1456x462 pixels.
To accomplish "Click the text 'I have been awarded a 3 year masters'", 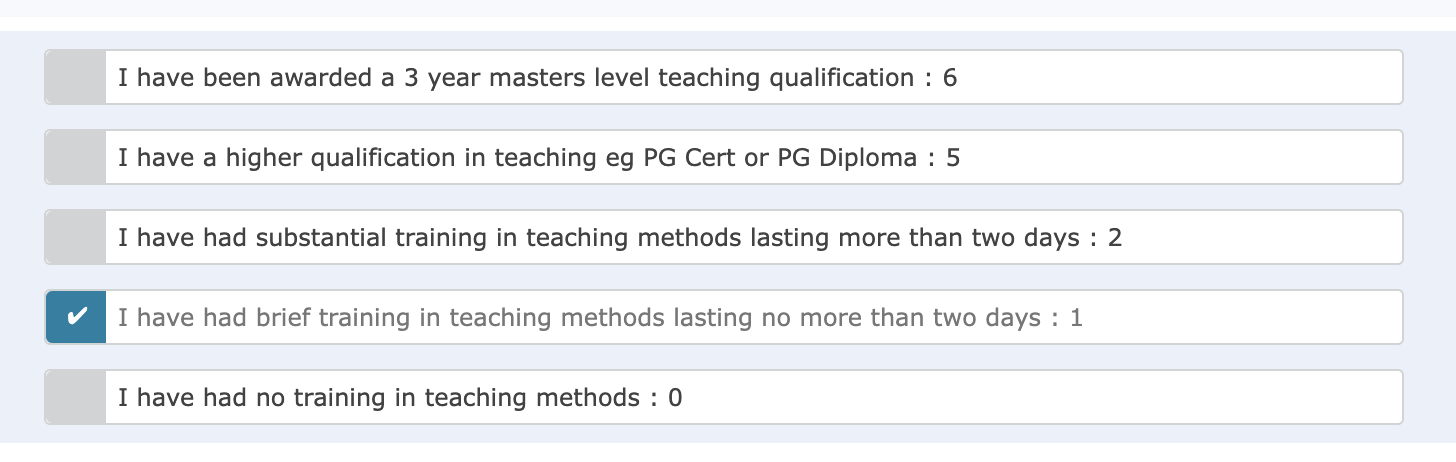I will [x=320, y=77].
